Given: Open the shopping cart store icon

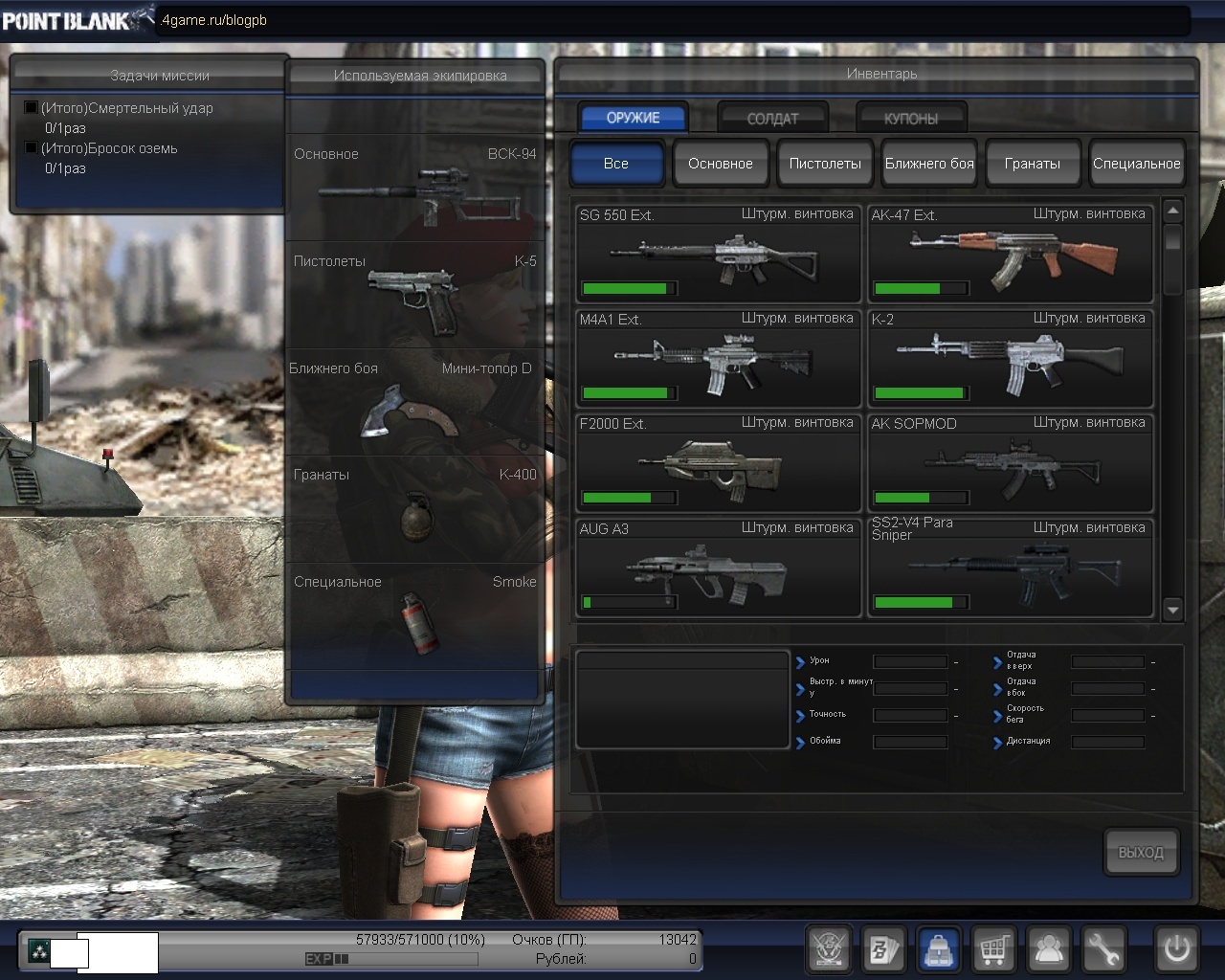Looking at the screenshot, I should coord(994,949).
